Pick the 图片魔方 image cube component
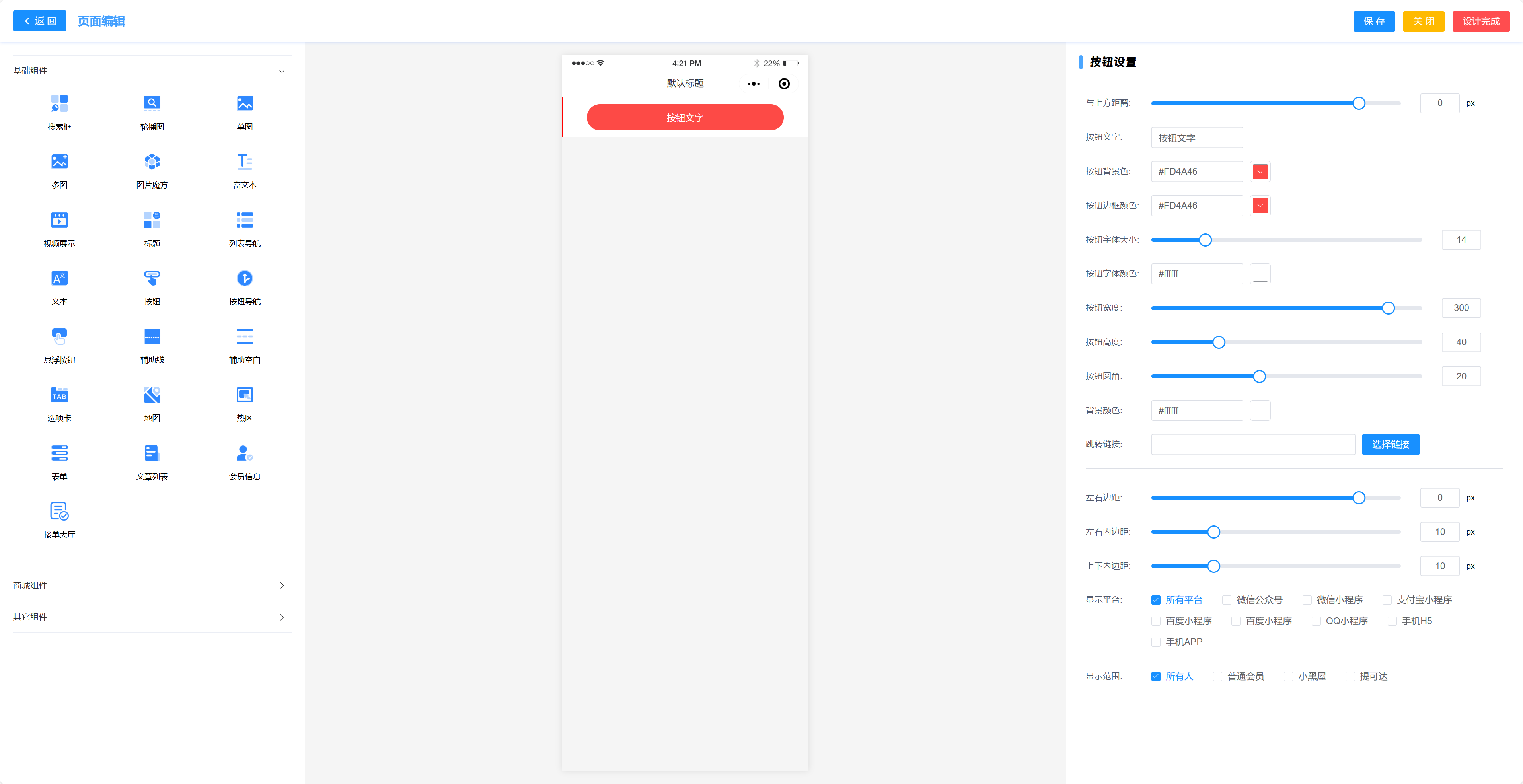Viewport: 1523px width, 784px height. tap(152, 161)
